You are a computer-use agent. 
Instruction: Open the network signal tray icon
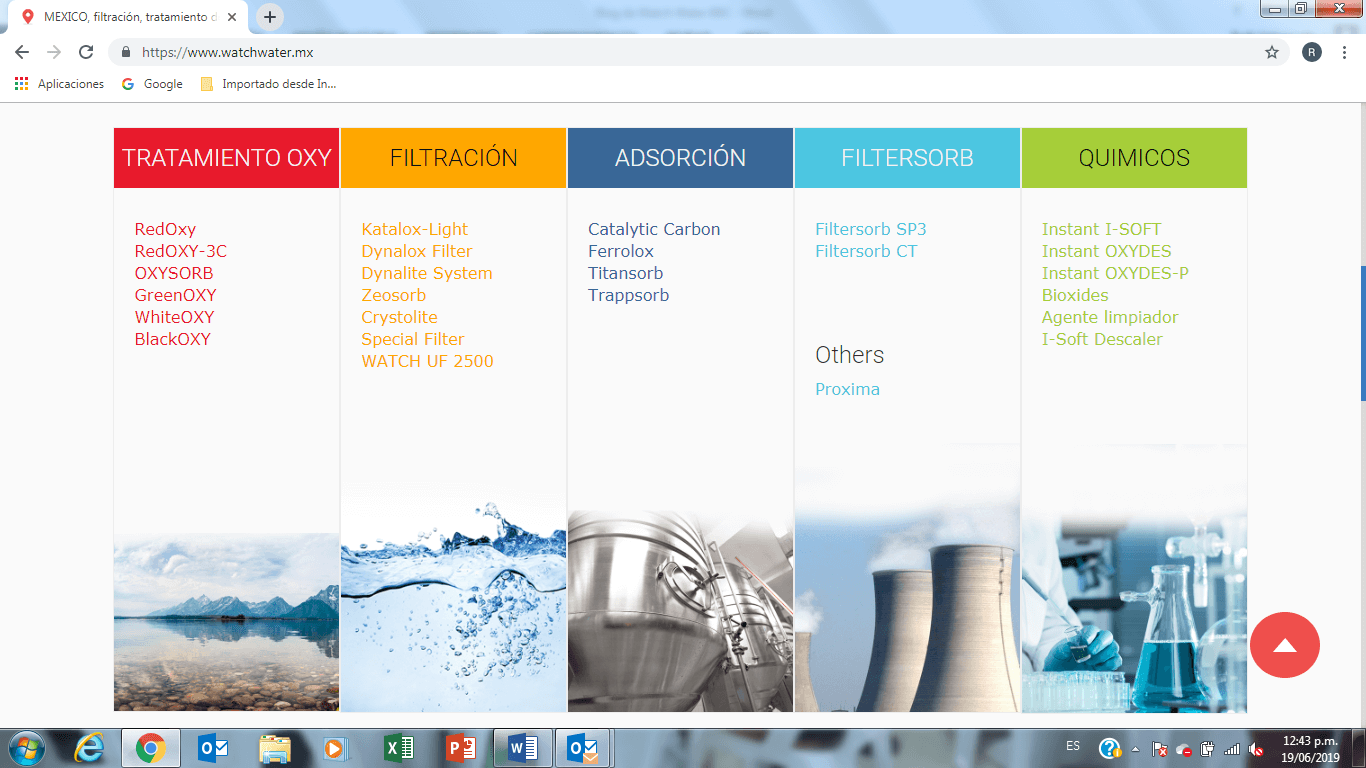click(x=1232, y=748)
